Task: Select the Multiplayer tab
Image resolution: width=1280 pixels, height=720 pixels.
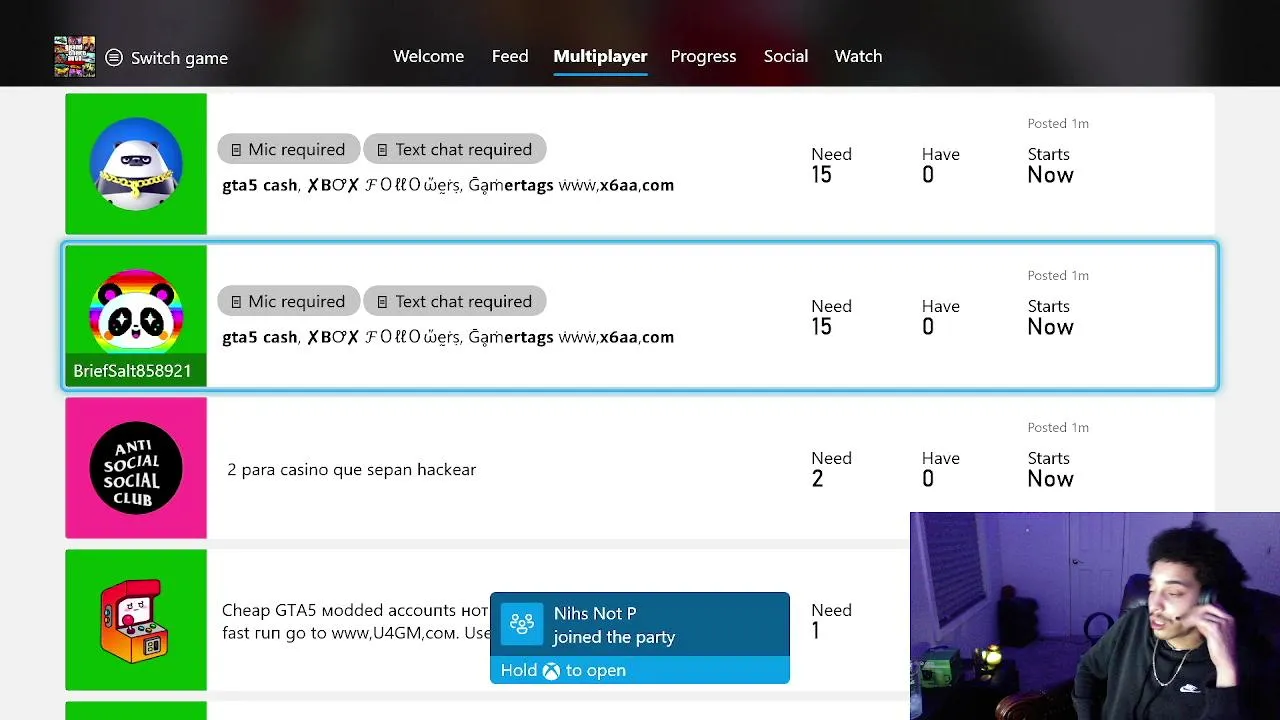Action: pyautogui.click(x=600, y=56)
